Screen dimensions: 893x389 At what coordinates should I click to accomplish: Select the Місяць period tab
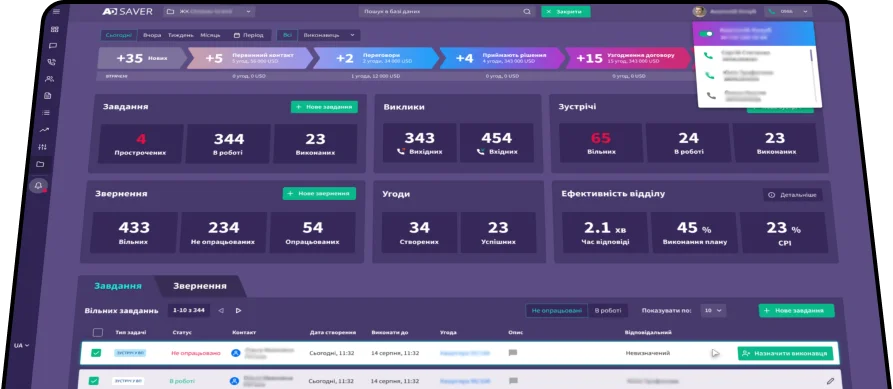click(x=210, y=35)
